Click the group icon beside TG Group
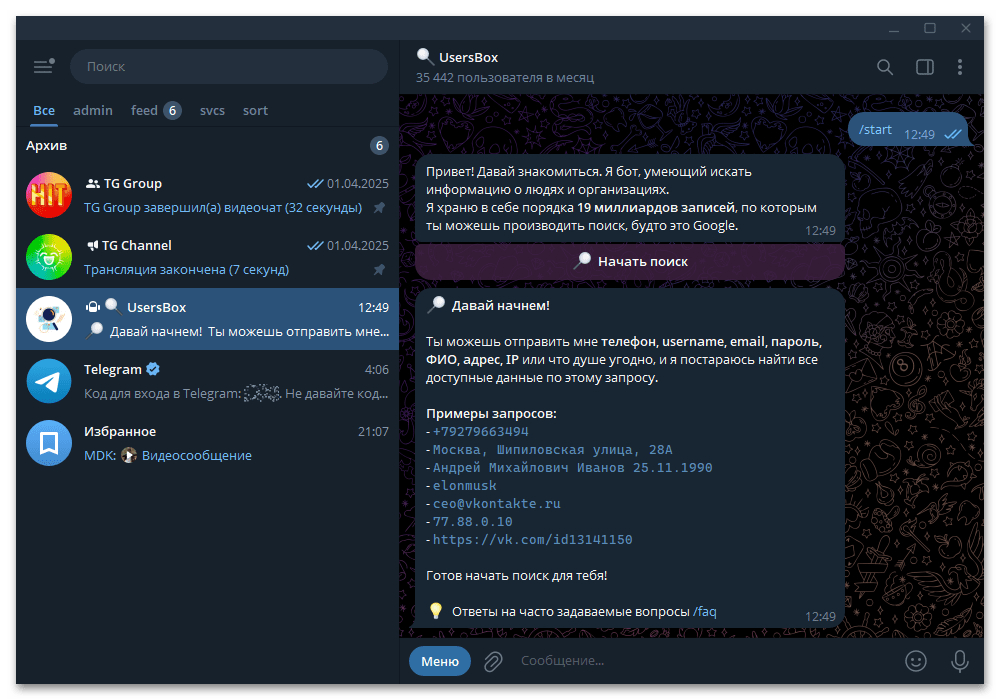 93,184
